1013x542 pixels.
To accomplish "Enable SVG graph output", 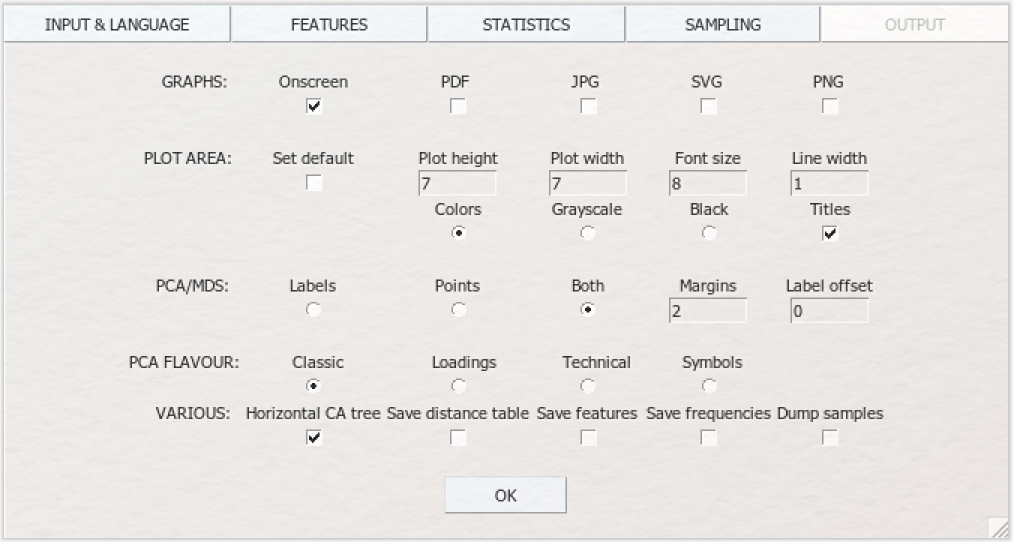I will (709, 106).
